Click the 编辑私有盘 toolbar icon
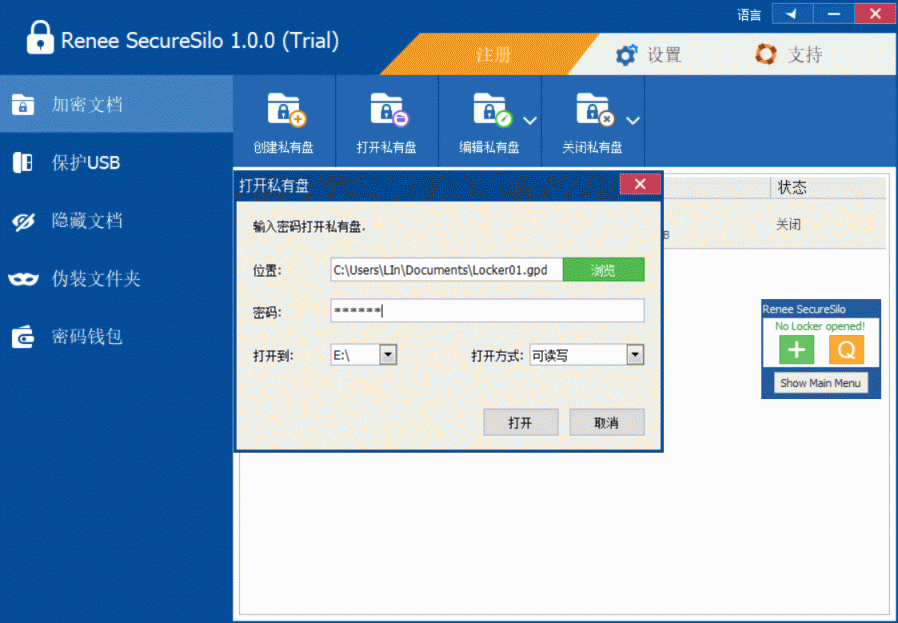Image resolution: width=898 pixels, height=623 pixels. click(x=492, y=109)
